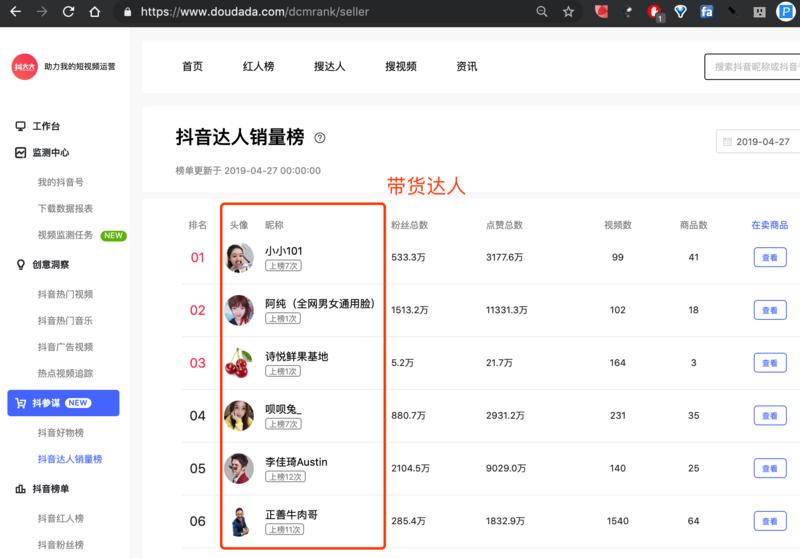
Task: Click 查看 button for 呗呗兔_
Action: tap(770, 416)
